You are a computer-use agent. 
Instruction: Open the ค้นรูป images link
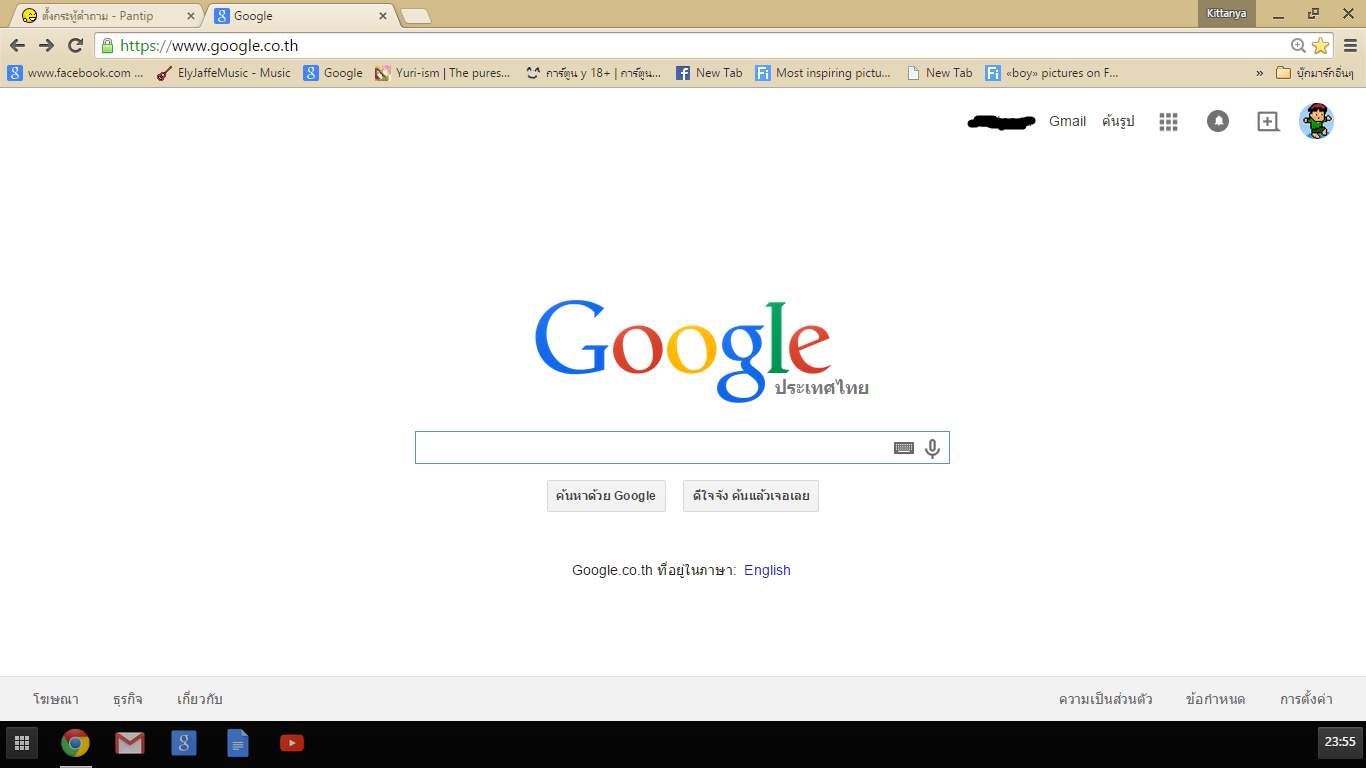(x=1118, y=121)
